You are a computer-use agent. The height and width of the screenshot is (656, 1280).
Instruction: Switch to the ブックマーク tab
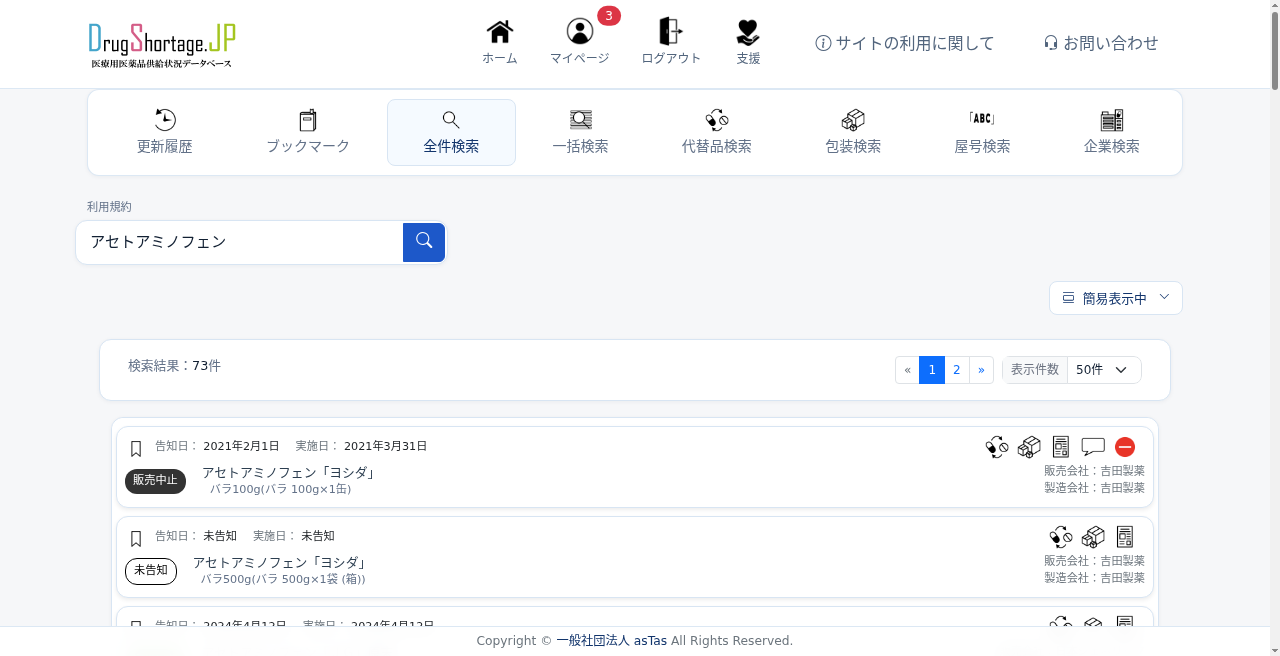tap(308, 132)
